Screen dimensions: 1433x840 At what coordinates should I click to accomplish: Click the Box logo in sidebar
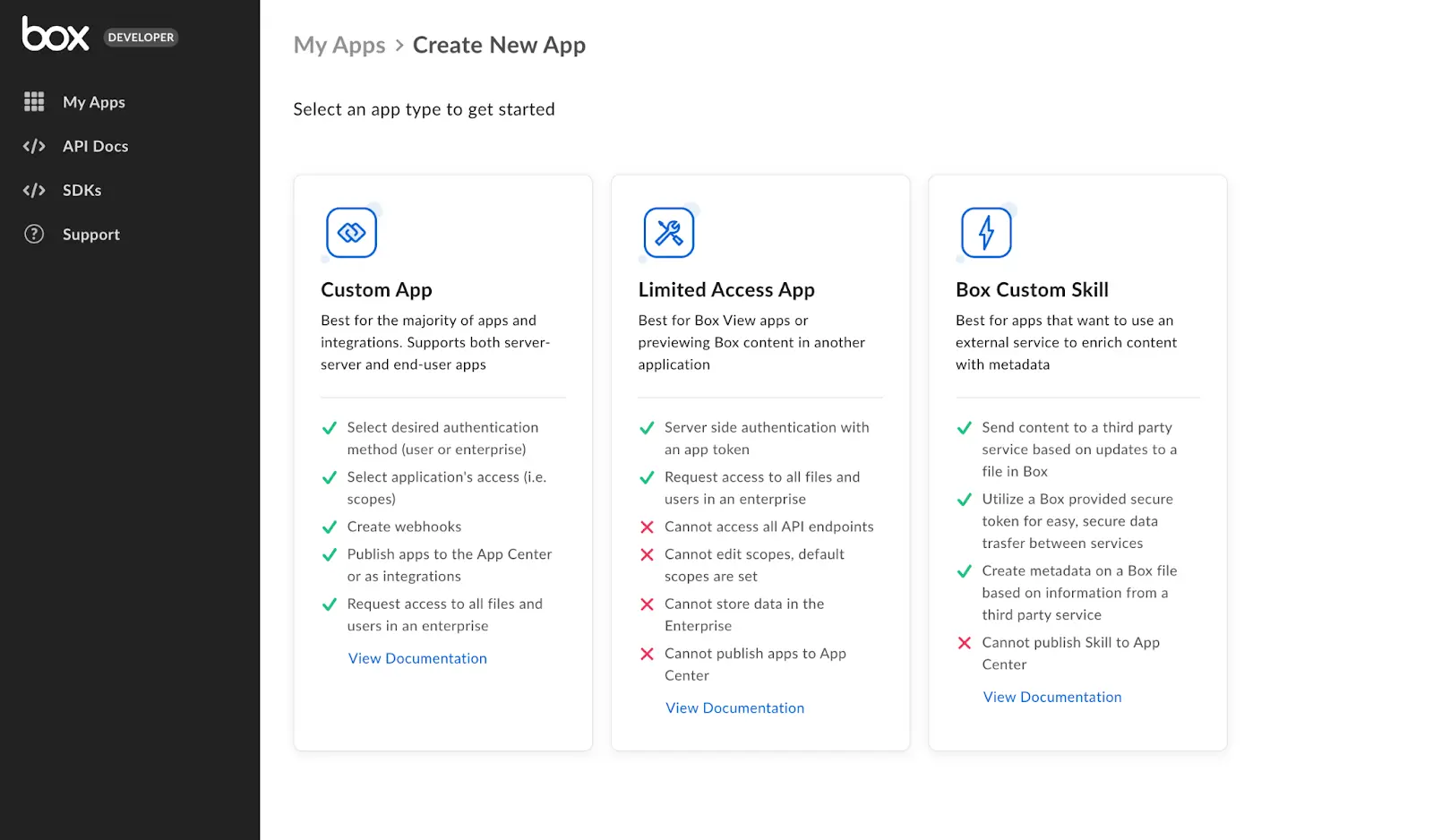pyautogui.click(x=56, y=34)
